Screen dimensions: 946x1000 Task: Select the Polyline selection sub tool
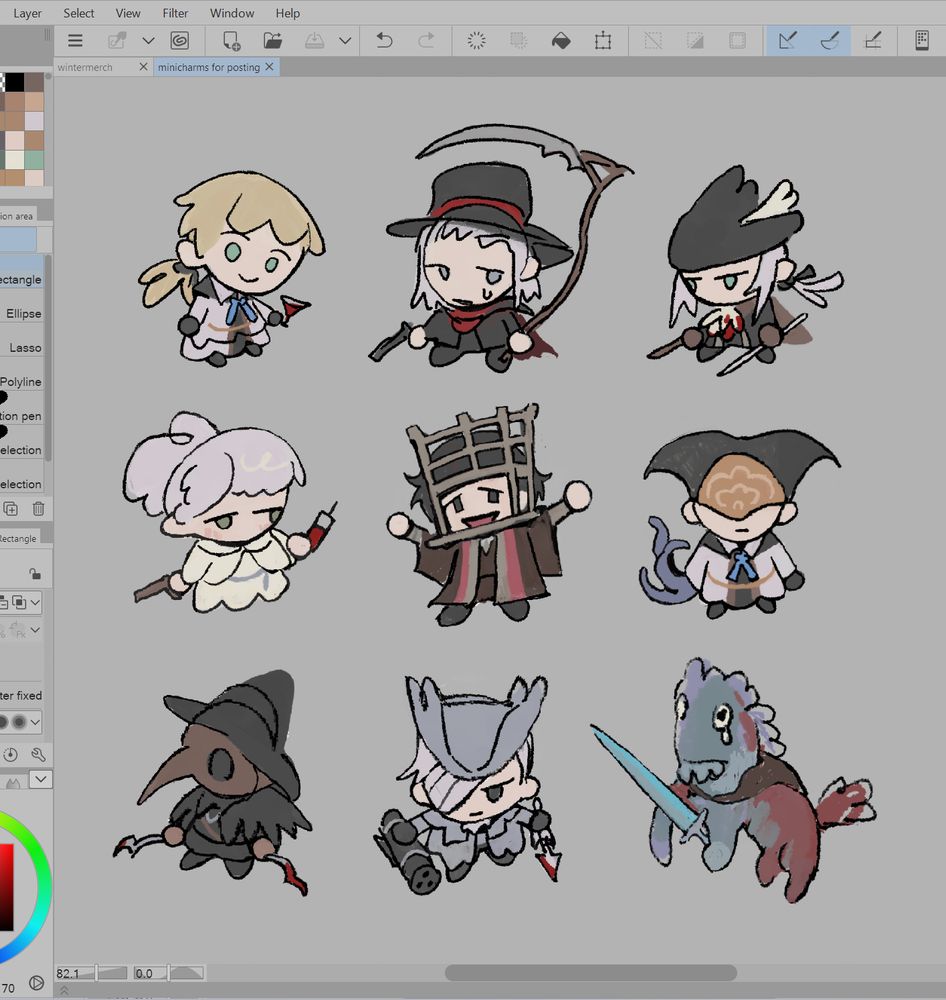click(22, 381)
